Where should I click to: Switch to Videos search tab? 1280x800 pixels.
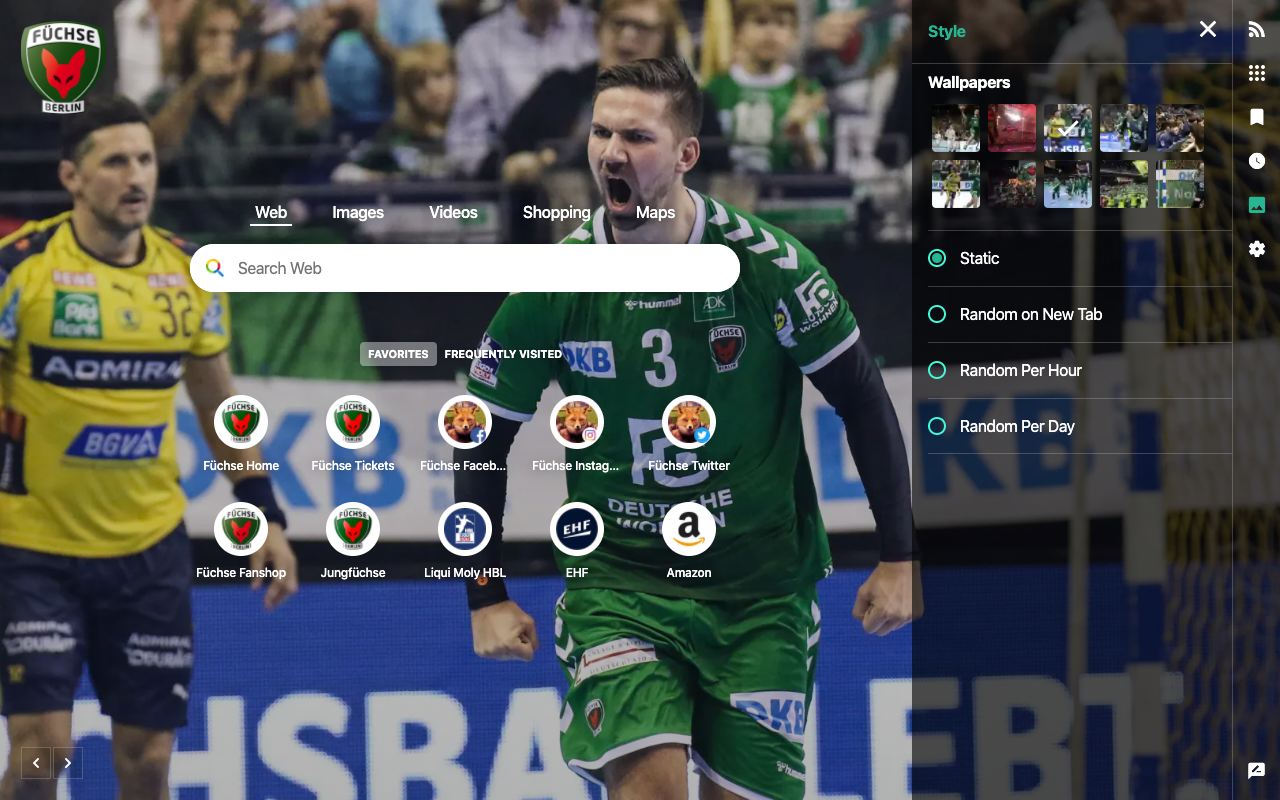453,212
